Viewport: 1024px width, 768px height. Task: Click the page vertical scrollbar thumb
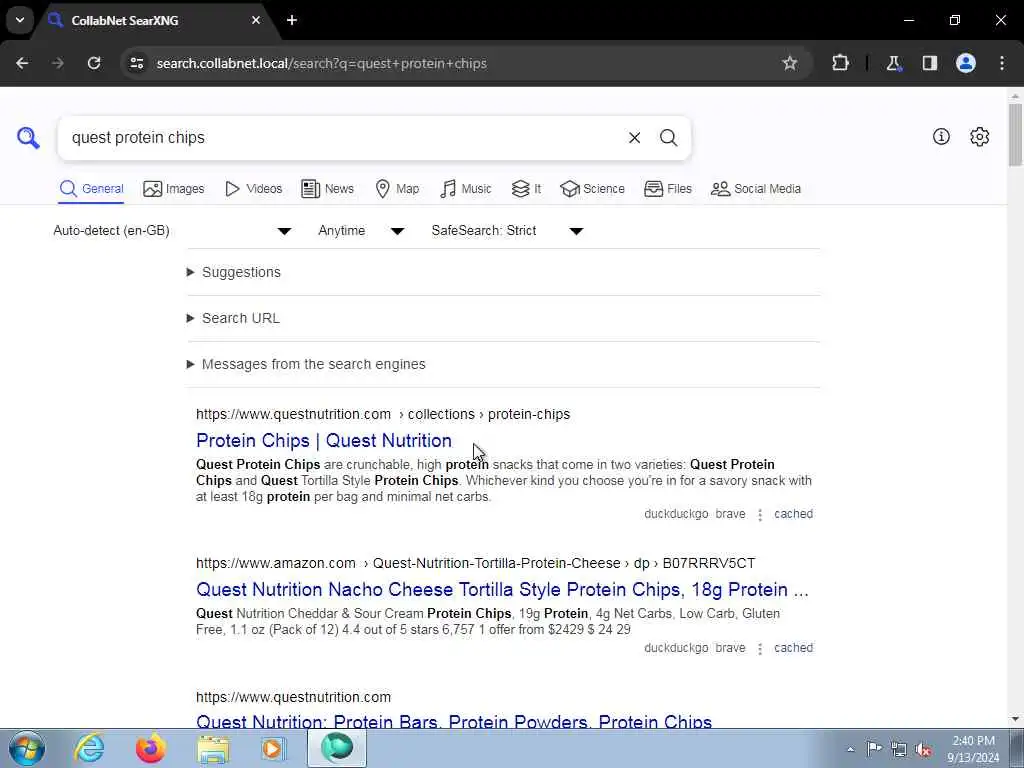(1015, 135)
